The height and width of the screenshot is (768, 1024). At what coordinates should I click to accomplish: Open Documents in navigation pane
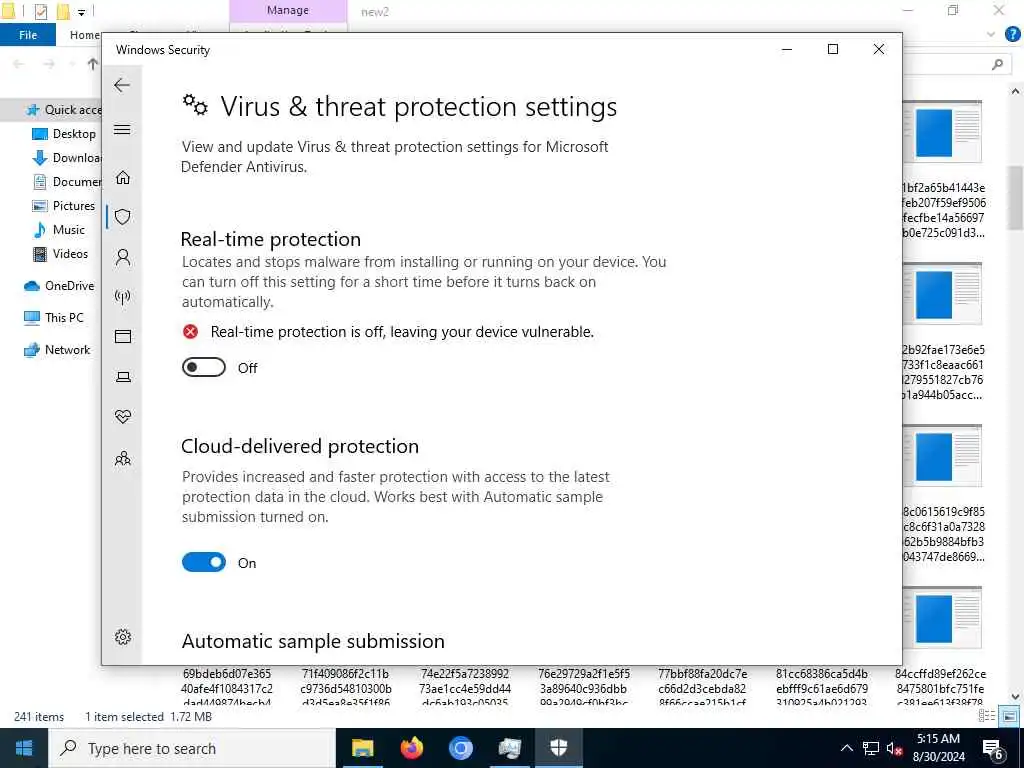click(x=67, y=182)
